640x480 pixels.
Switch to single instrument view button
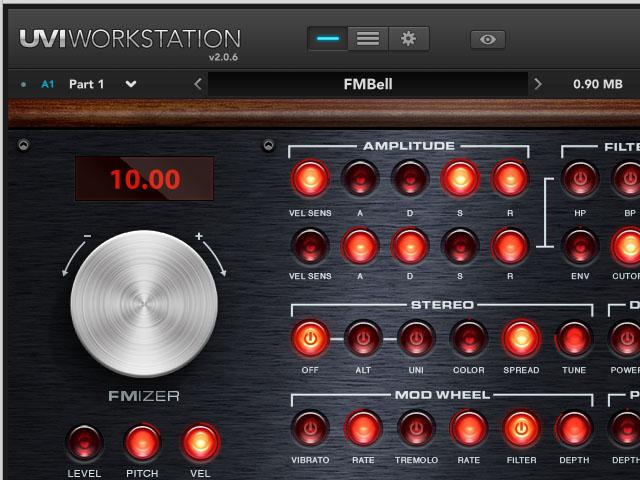327,39
